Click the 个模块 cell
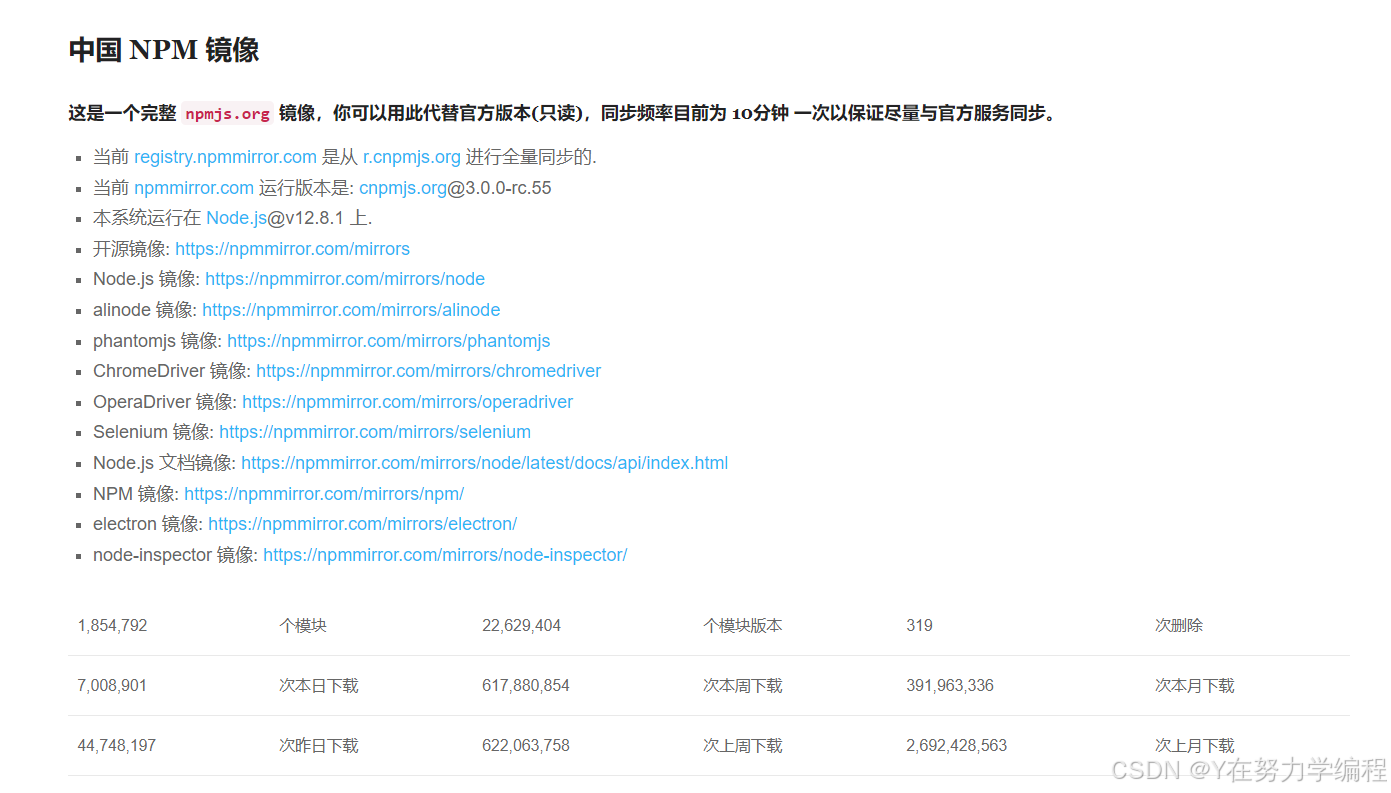1391x793 pixels. point(303,626)
